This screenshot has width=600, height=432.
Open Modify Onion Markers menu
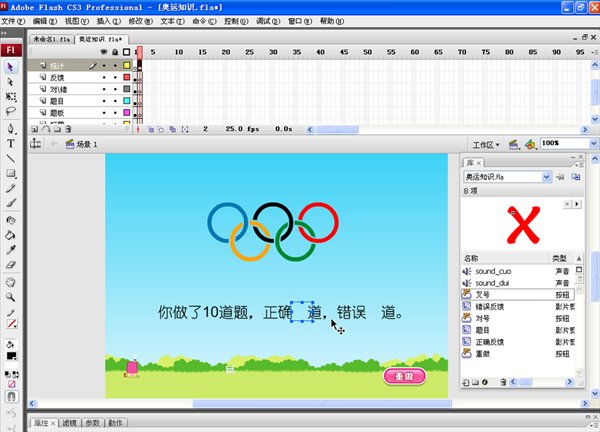185,129
